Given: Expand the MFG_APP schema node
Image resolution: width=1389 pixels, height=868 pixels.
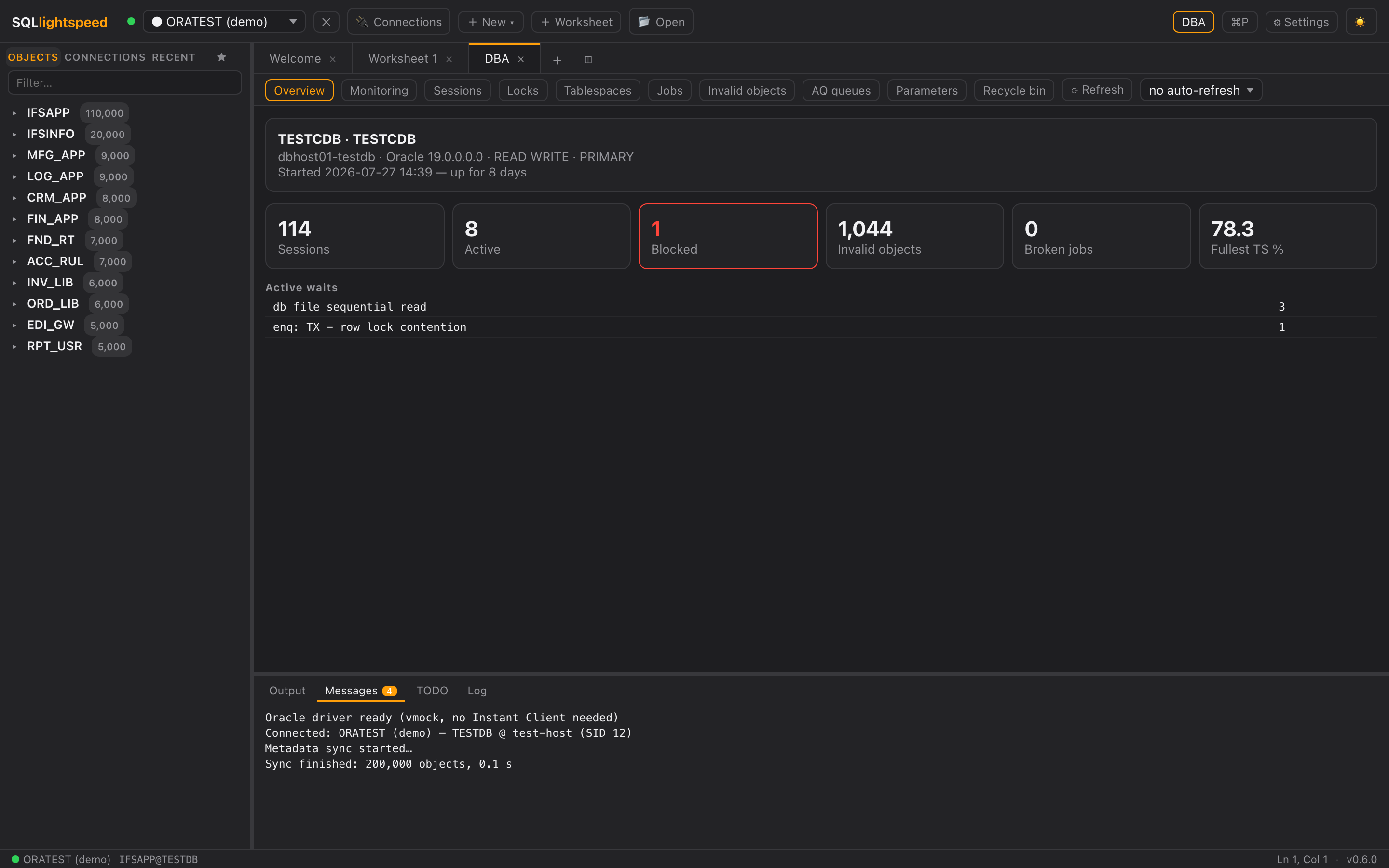Looking at the screenshot, I should [x=14, y=156].
